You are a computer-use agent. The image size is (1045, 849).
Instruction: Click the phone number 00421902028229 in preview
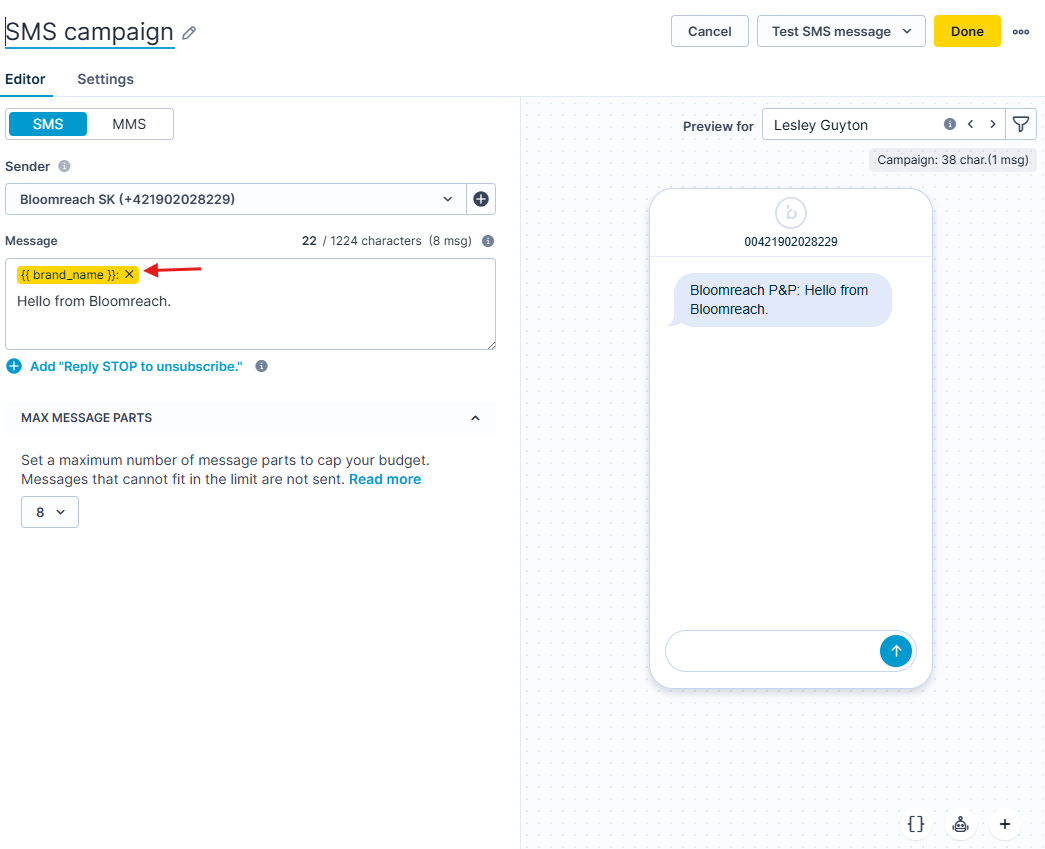coord(790,242)
